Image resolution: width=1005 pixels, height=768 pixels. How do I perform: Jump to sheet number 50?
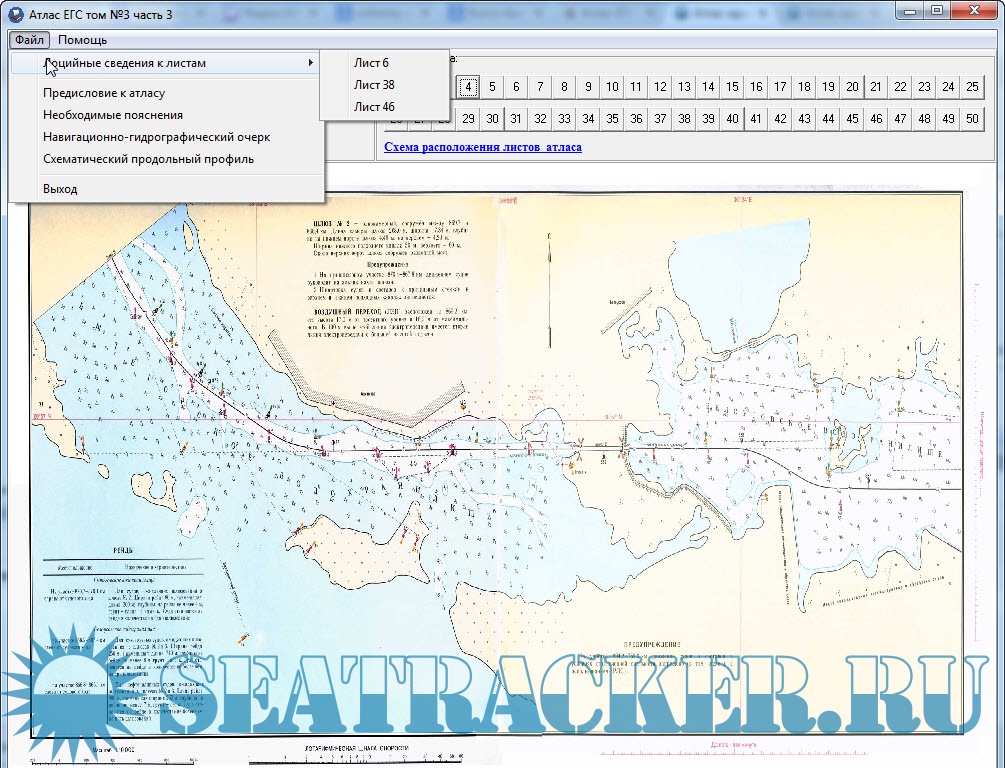(x=972, y=119)
